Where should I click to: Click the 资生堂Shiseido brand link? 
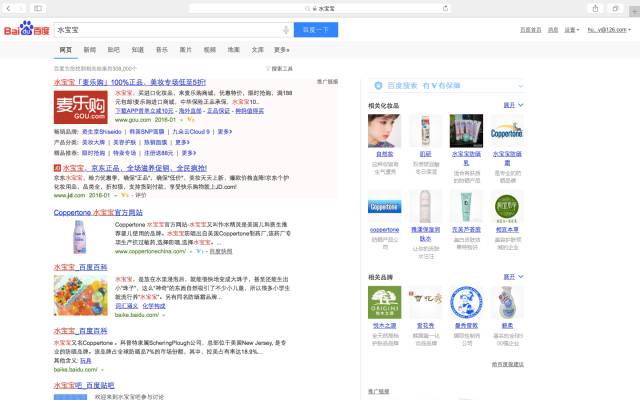tap(102, 132)
